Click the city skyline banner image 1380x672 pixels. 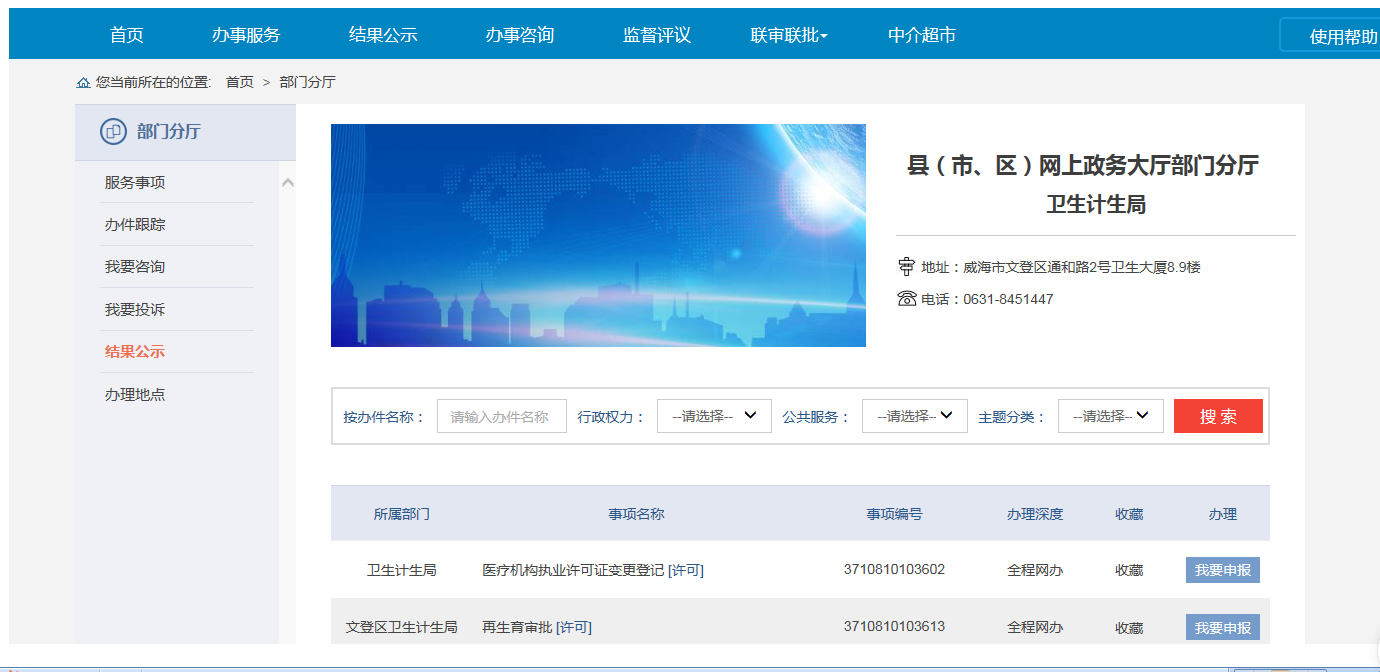coord(598,235)
